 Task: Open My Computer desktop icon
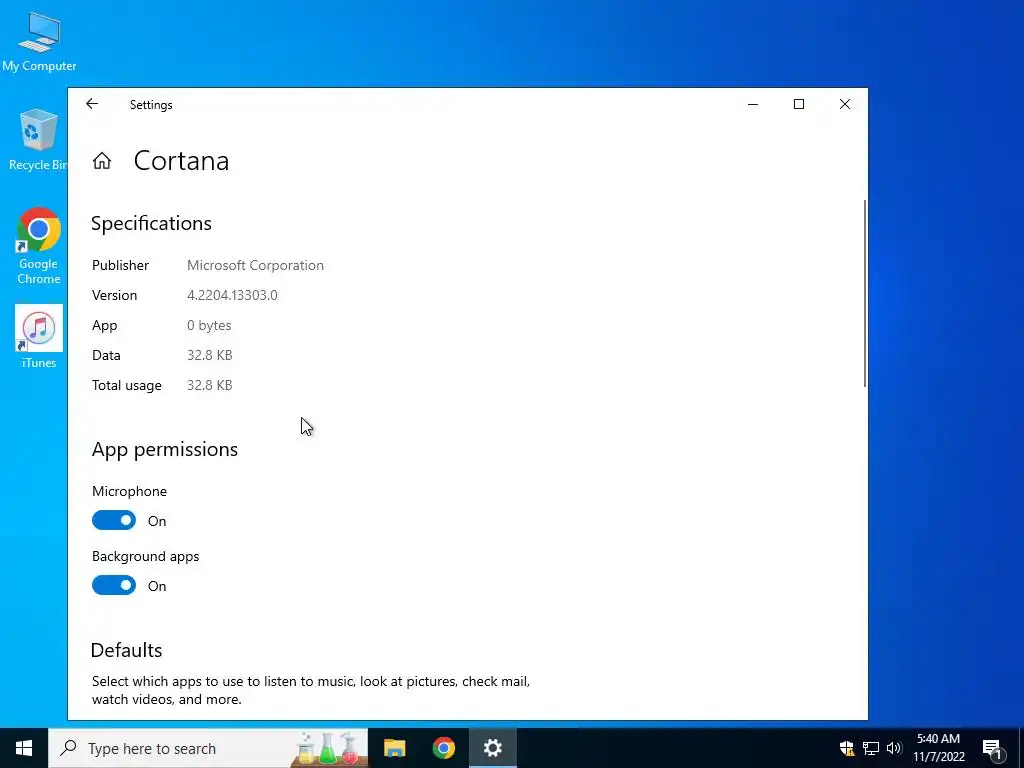point(39,42)
